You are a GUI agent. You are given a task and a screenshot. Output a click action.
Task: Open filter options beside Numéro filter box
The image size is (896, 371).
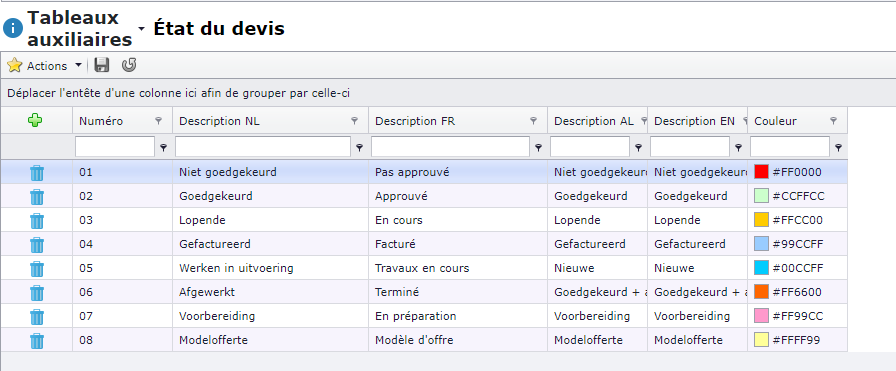[163, 147]
